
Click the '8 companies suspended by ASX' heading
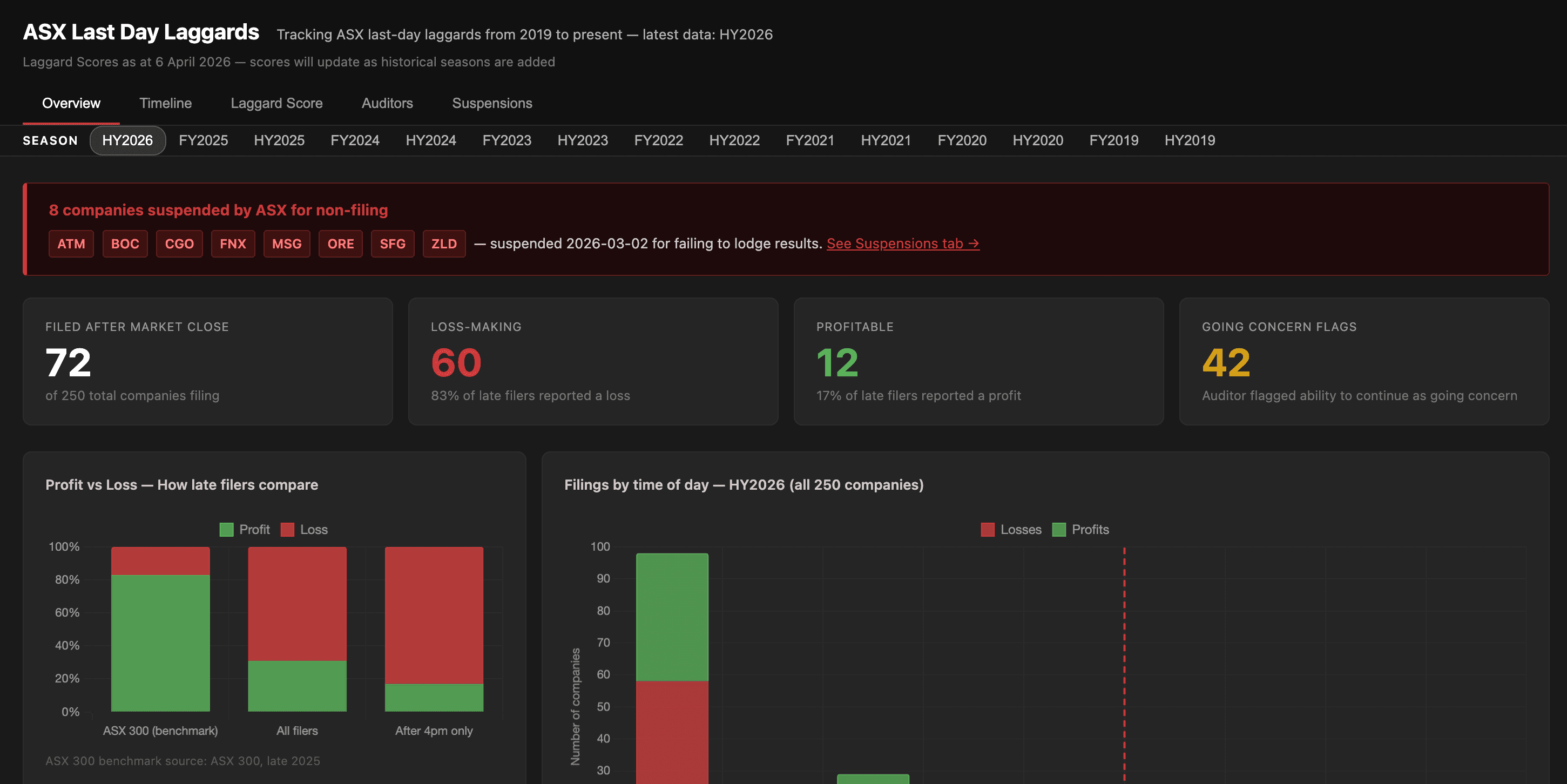pyautogui.click(x=218, y=211)
